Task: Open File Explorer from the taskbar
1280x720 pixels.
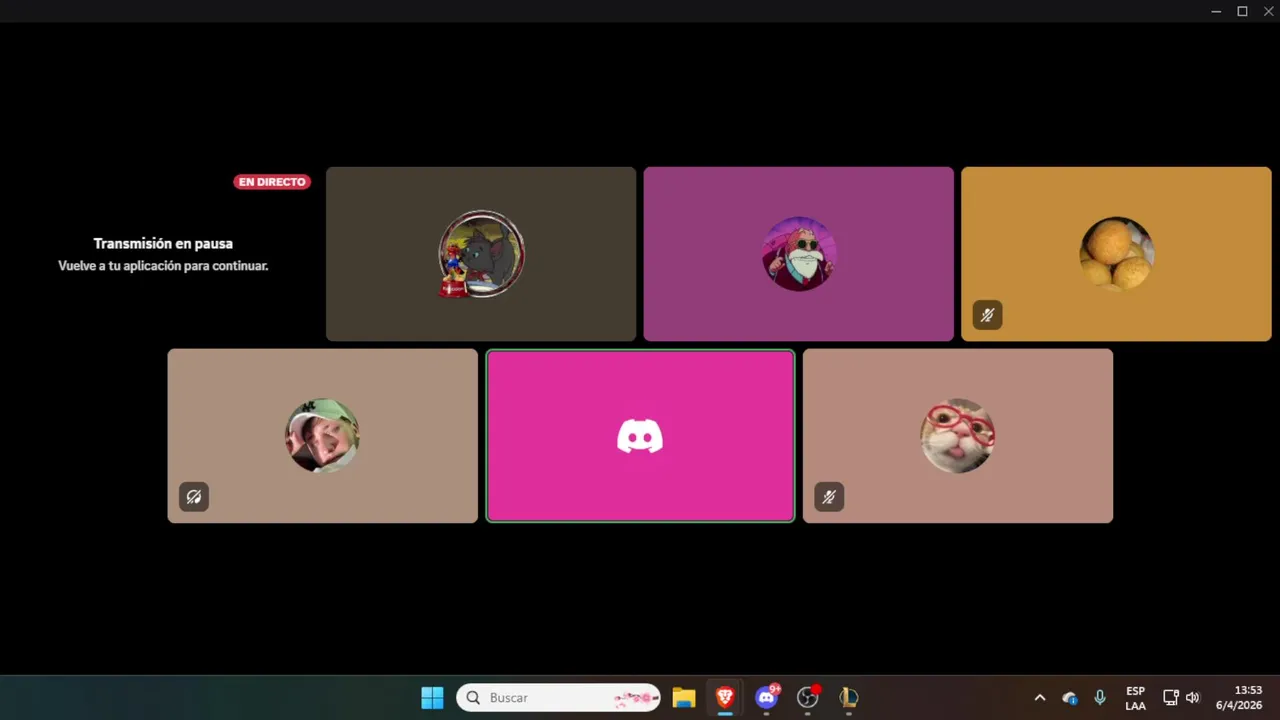Action: pos(684,697)
